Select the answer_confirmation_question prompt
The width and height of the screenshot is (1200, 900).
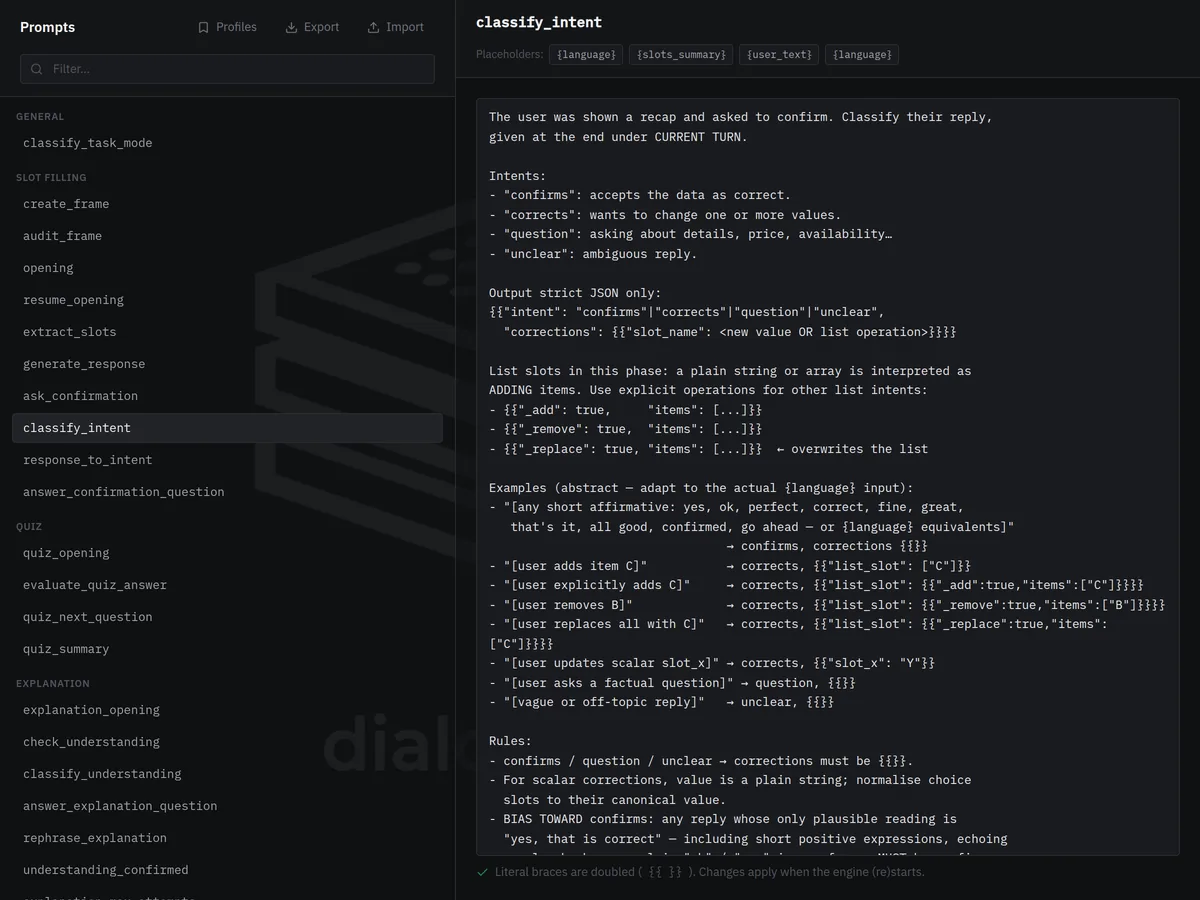227,492
